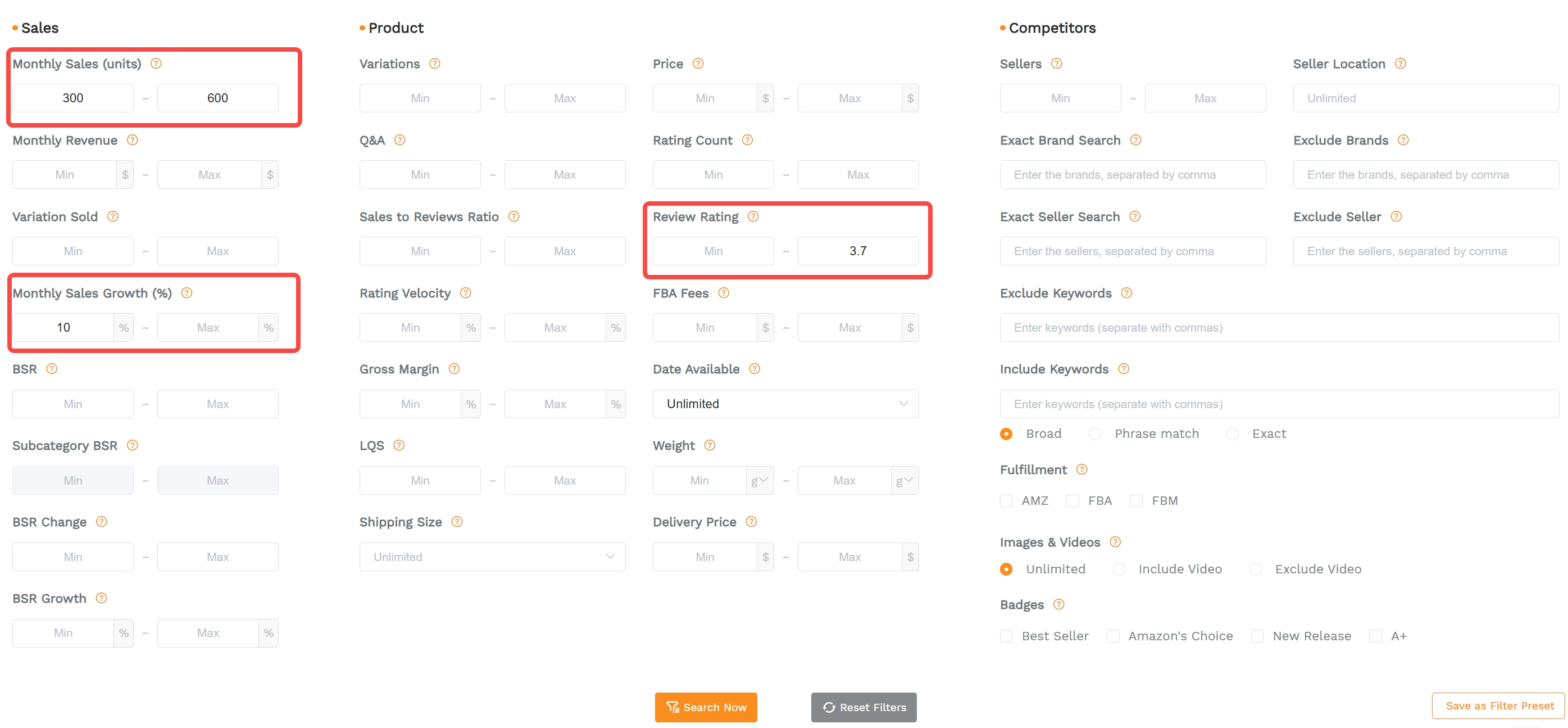Open the Monthly Sales (units) help icon
Screen dimensions: 1568x728
click(156, 64)
